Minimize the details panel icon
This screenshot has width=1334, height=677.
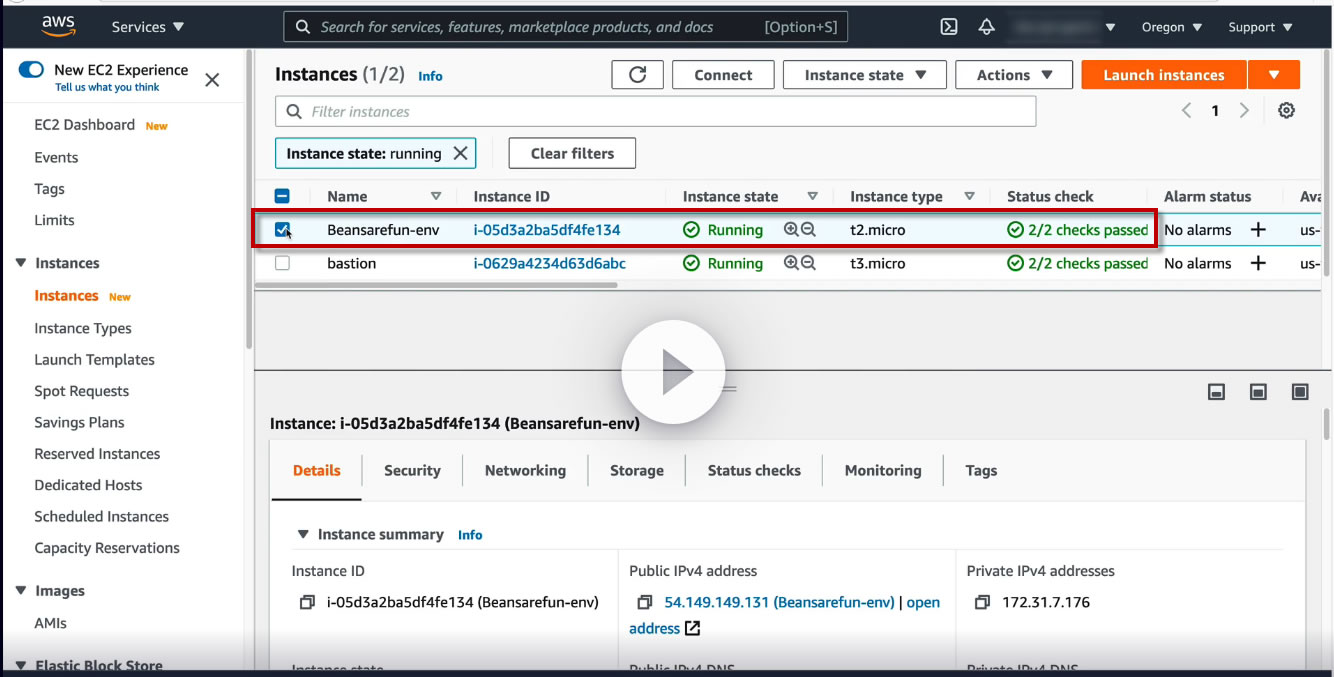(1217, 392)
